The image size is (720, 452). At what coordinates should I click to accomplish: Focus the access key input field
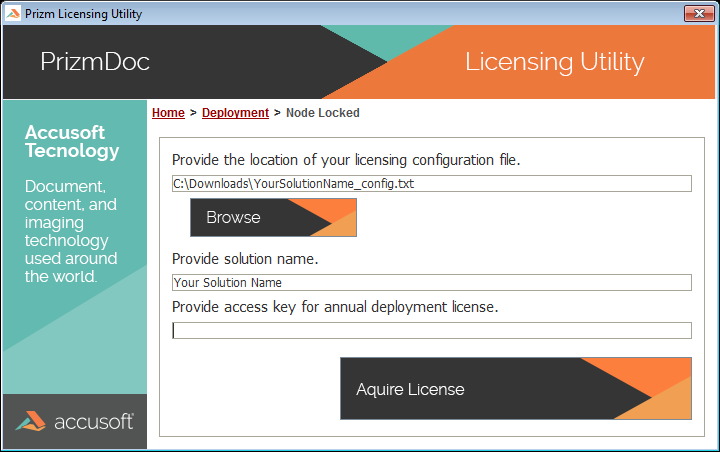click(431, 331)
